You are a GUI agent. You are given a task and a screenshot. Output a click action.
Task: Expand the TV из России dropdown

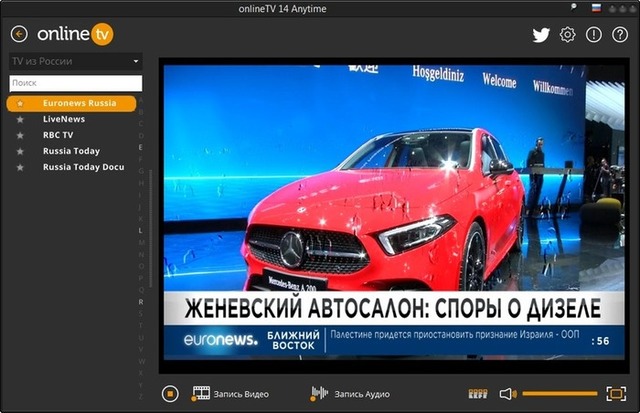(x=135, y=62)
